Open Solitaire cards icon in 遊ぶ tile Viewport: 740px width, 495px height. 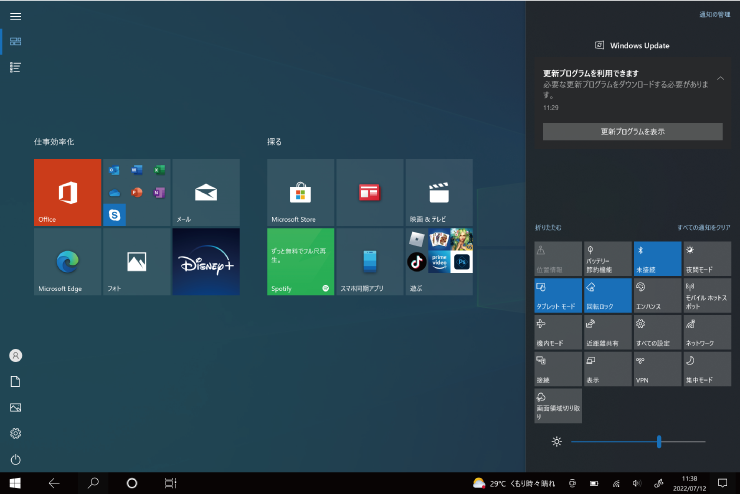[439, 239]
